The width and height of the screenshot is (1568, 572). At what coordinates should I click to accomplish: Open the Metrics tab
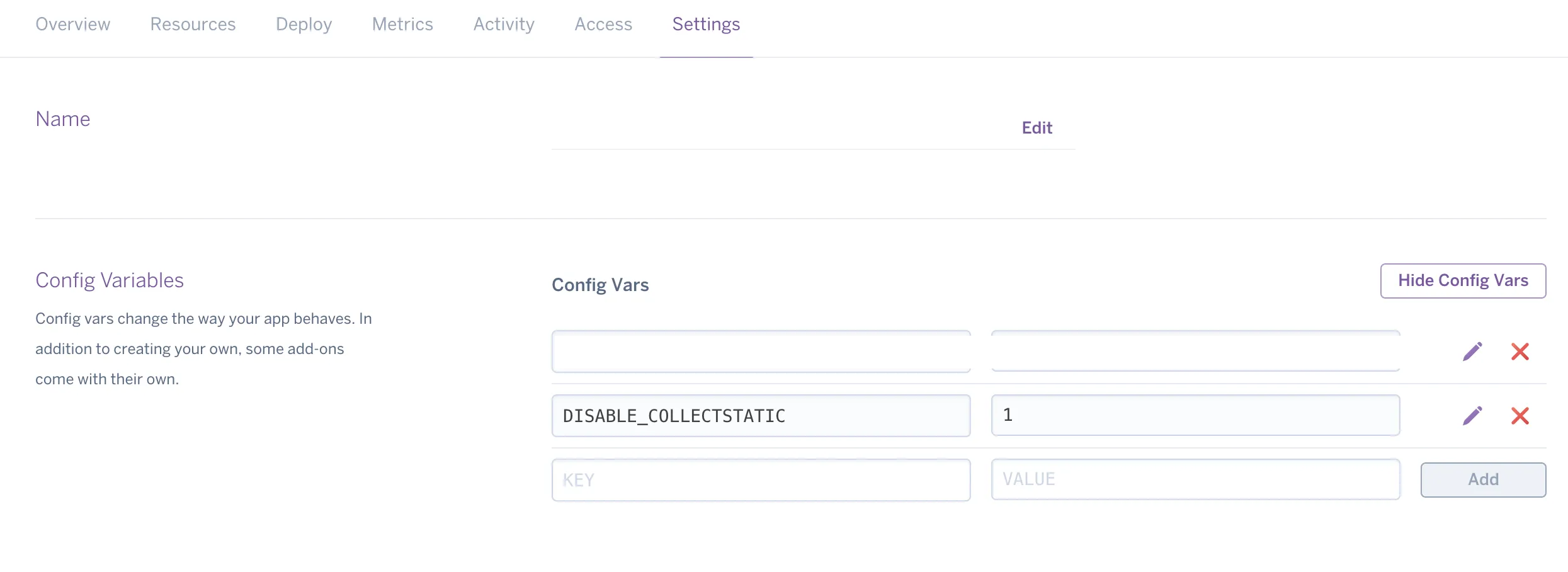tap(402, 25)
